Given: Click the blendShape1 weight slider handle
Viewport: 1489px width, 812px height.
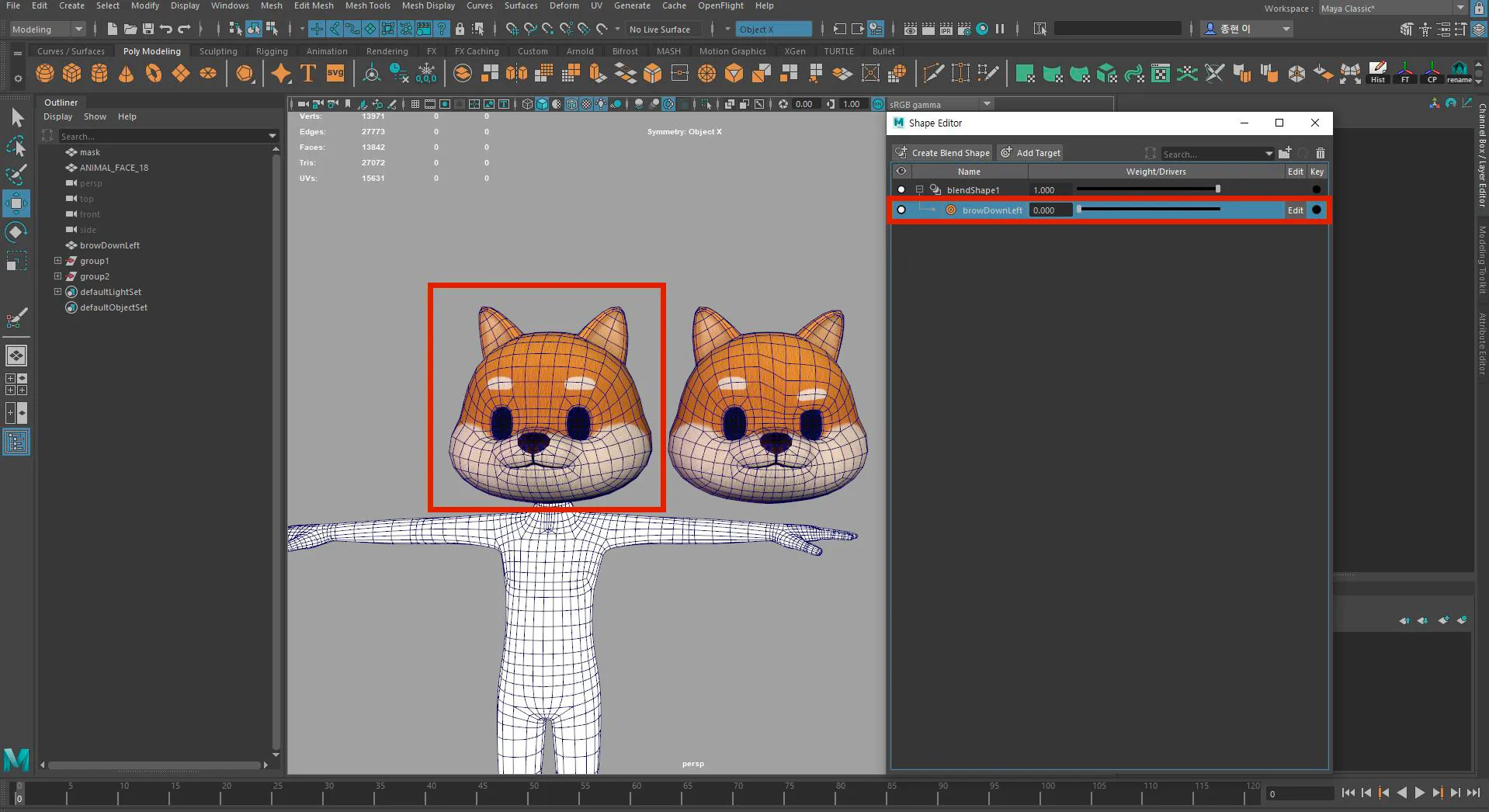Looking at the screenshot, I should click(1217, 189).
